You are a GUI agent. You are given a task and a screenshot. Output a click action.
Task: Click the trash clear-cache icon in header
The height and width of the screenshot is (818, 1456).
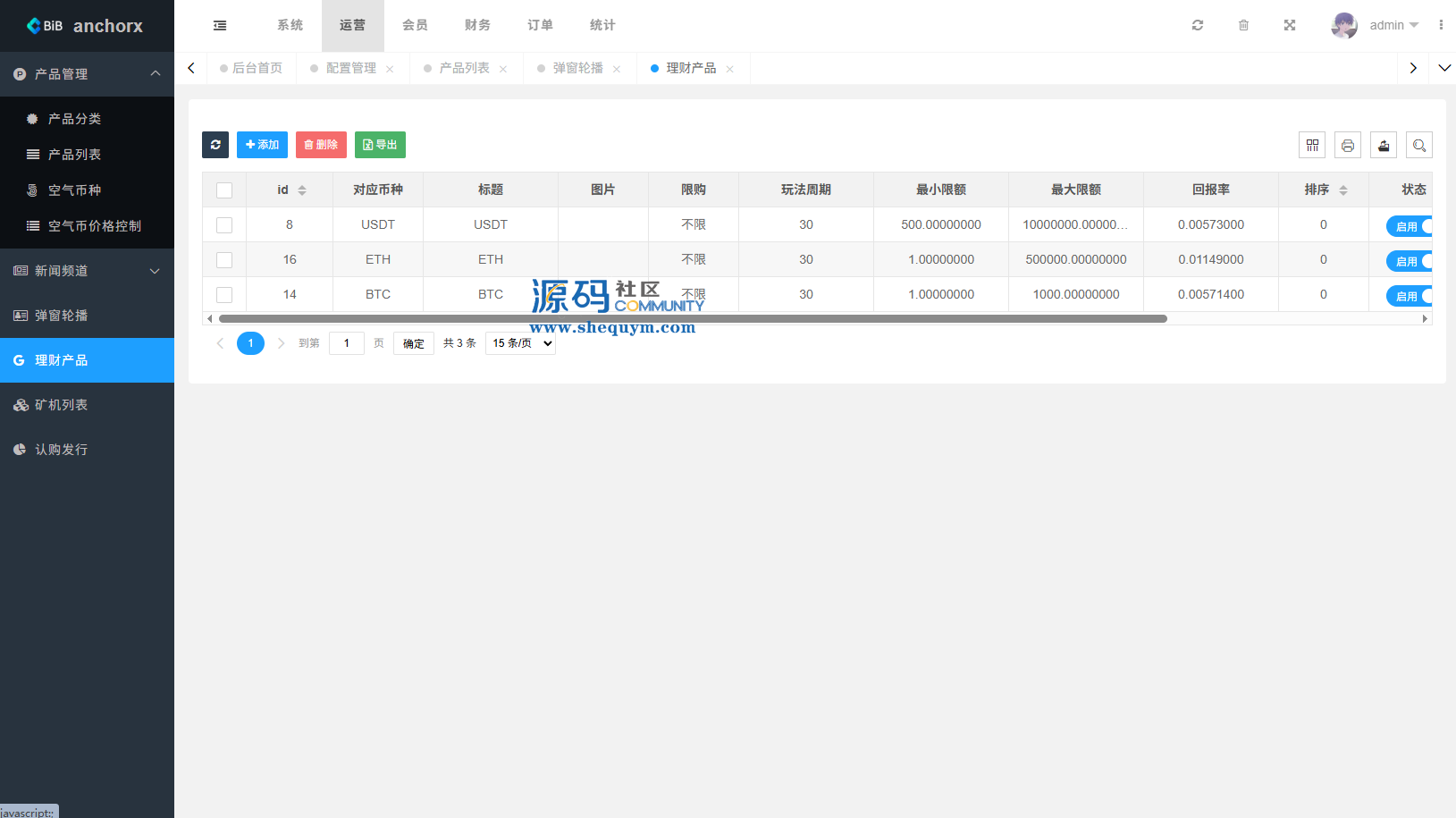pyautogui.click(x=1243, y=25)
